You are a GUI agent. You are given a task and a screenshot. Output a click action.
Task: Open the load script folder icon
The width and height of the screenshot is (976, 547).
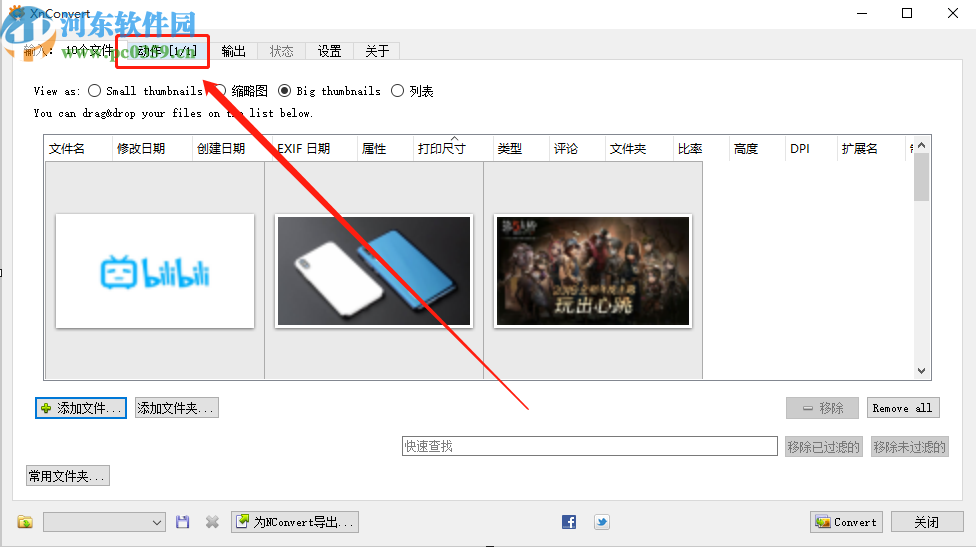[25, 522]
